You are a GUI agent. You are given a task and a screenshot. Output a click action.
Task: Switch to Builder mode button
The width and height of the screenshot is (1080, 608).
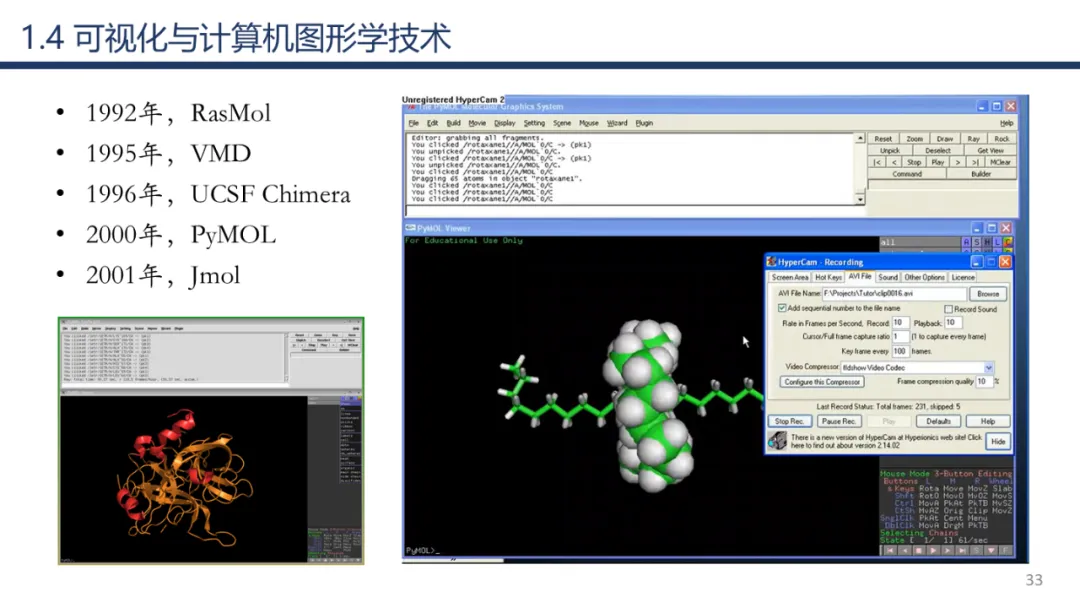(982, 174)
